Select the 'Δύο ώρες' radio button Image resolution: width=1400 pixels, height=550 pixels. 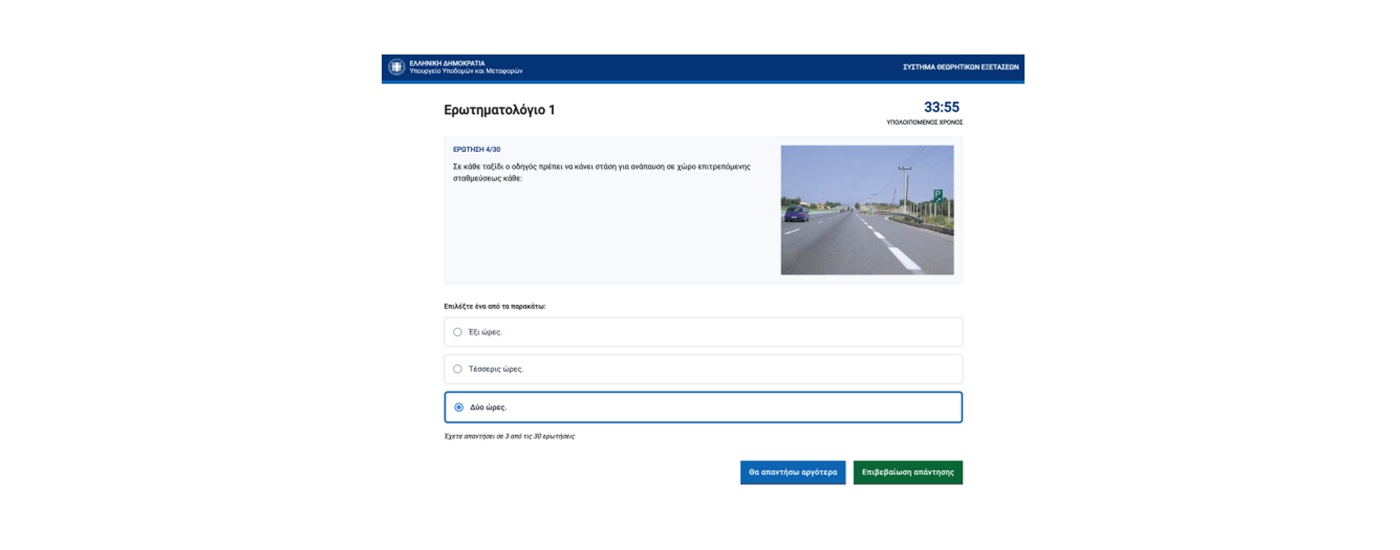[x=459, y=407]
